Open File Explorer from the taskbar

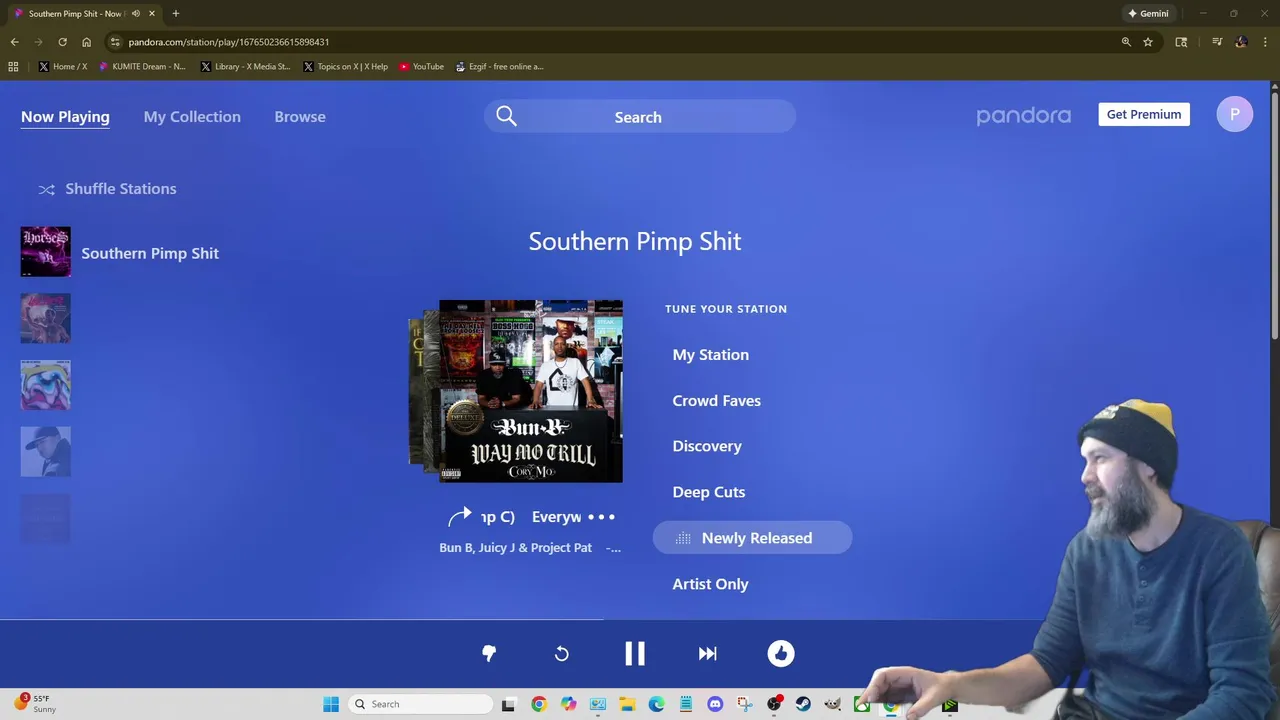pos(627,704)
